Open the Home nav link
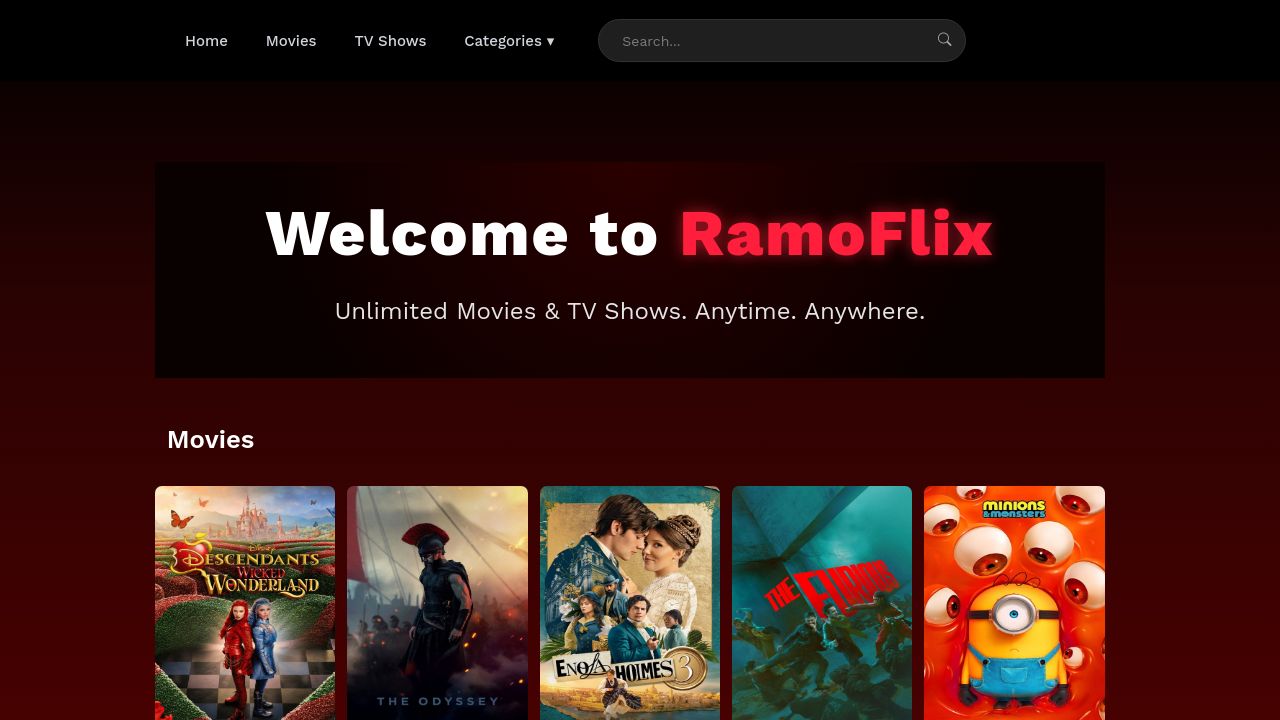Viewport: 1280px width, 720px height. [x=206, y=41]
